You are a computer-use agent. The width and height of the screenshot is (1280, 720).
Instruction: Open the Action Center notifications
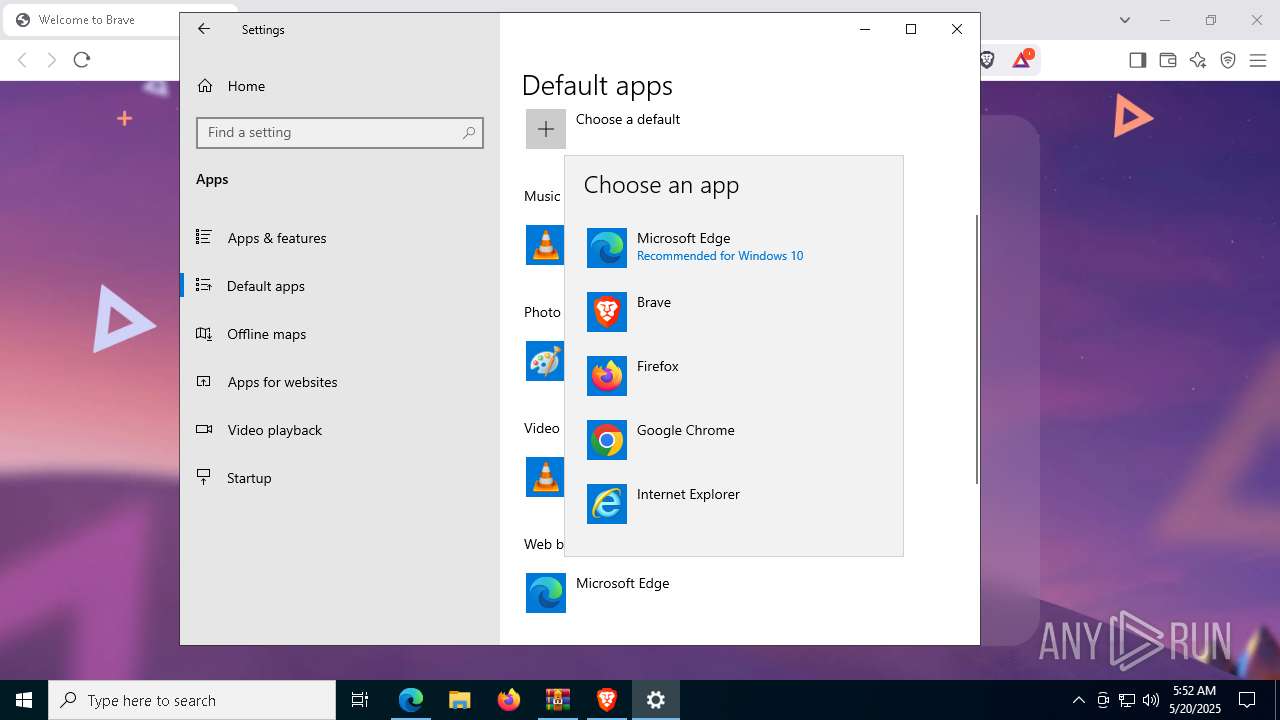coord(1248,700)
